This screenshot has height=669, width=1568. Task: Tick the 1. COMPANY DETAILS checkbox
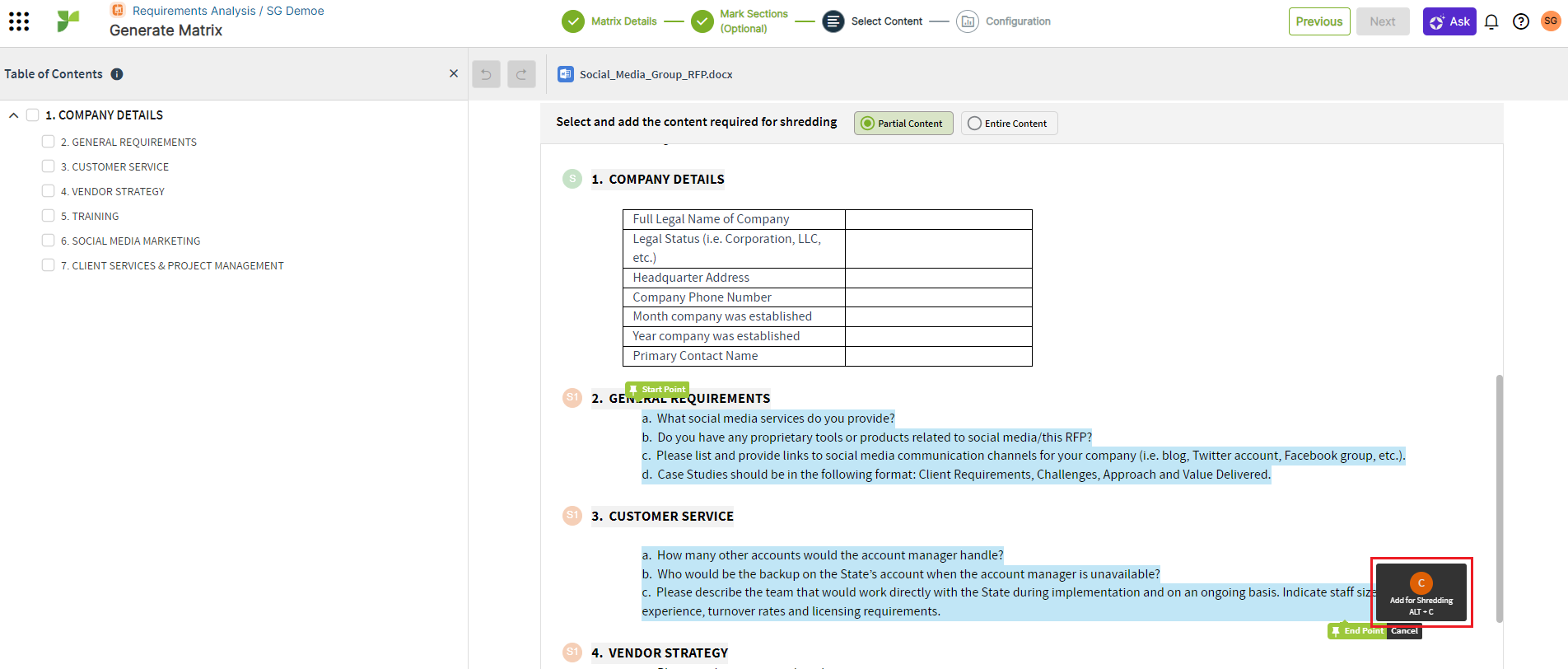[33, 115]
